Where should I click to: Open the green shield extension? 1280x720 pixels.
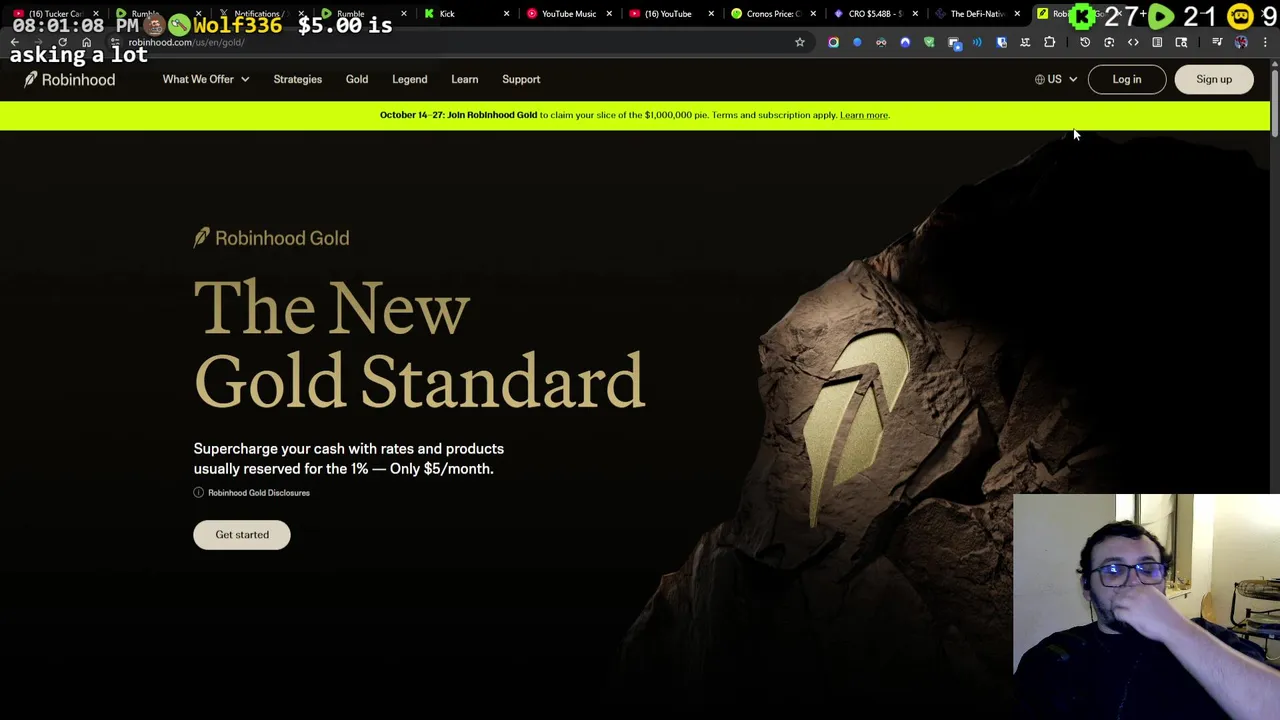coord(929,42)
